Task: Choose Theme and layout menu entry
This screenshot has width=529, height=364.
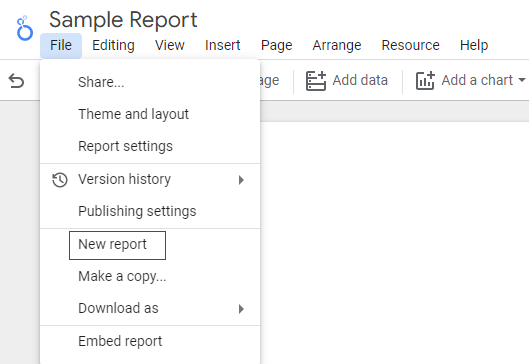Action: click(x=150, y=114)
